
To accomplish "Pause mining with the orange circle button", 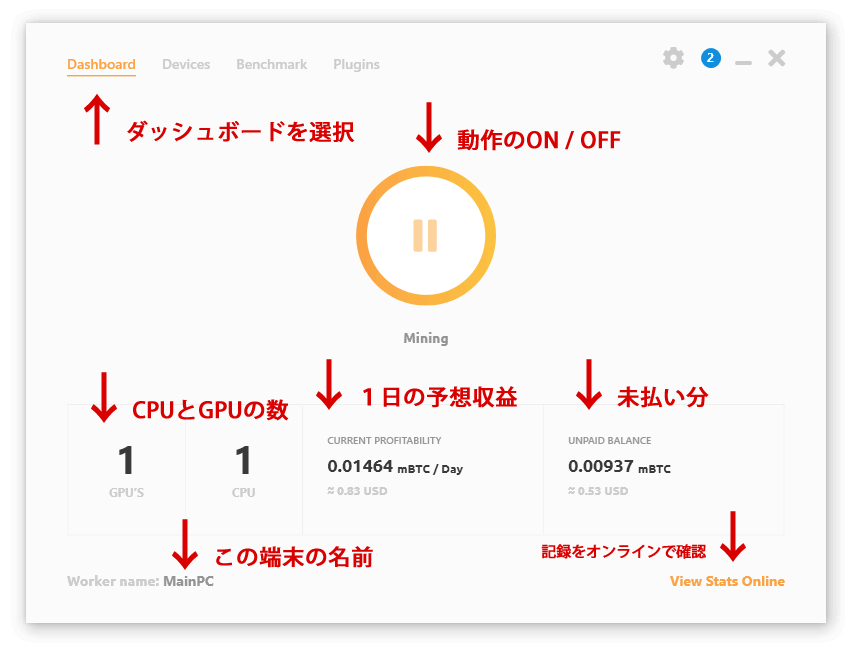I will (x=425, y=236).
